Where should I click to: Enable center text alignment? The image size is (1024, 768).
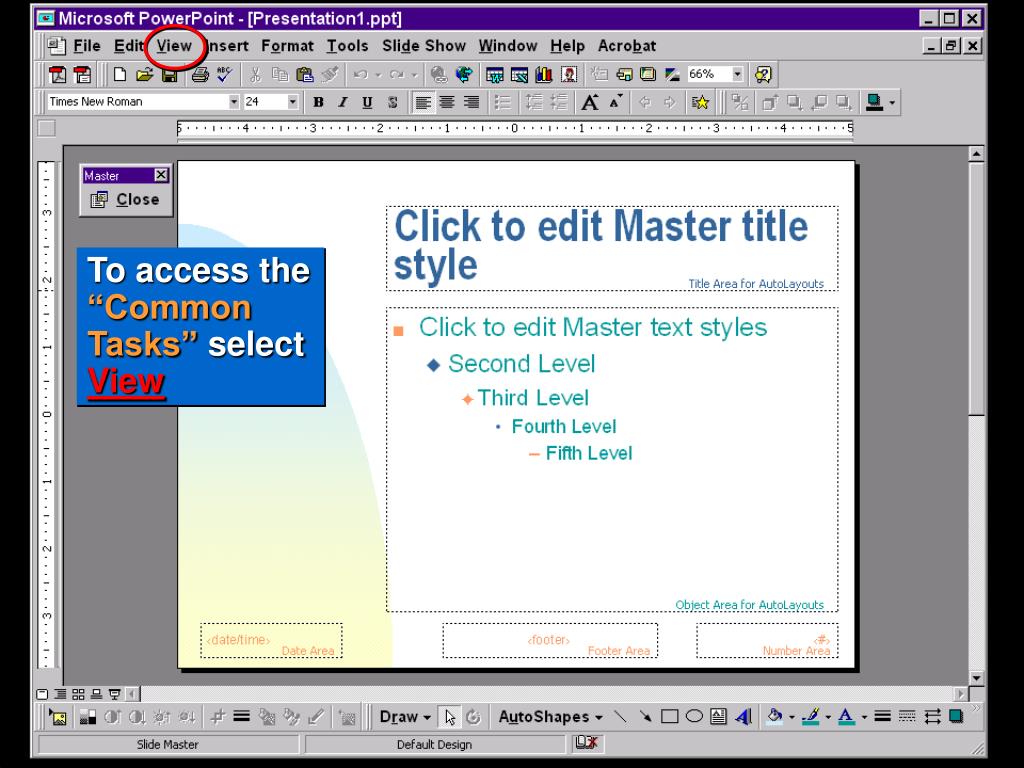(447, 102)
